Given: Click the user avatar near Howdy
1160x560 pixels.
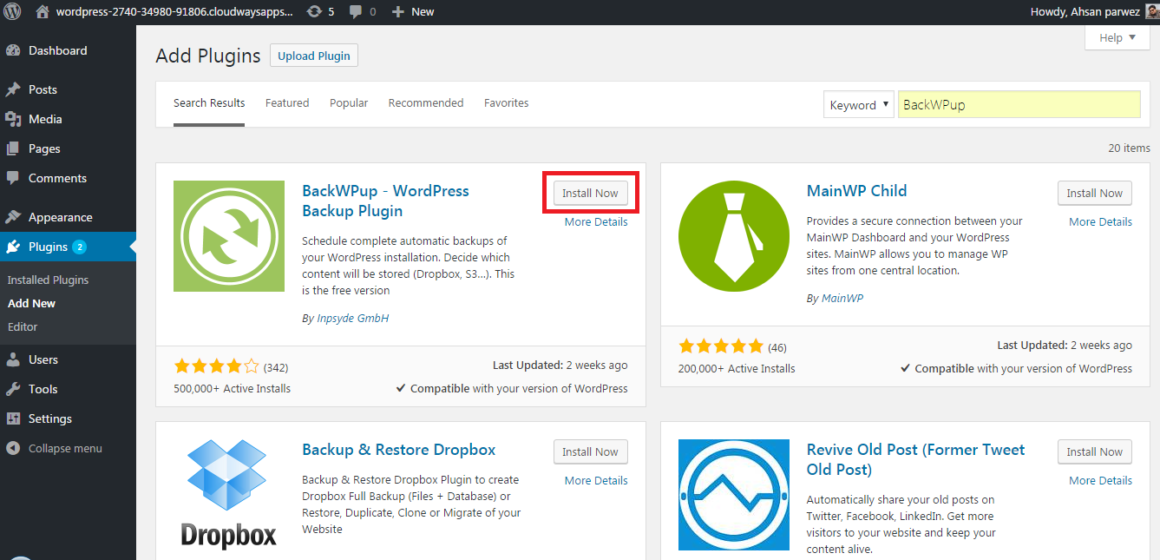Looking at the screenshot, I should 1153,12.
